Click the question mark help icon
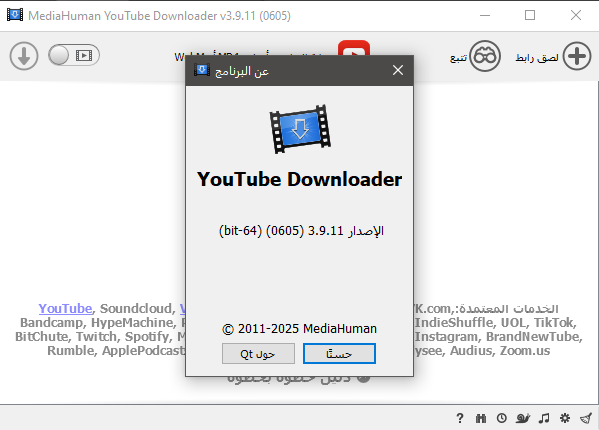Image resolution: width=599 pixels, height=430 pixels. coord(460,418)
